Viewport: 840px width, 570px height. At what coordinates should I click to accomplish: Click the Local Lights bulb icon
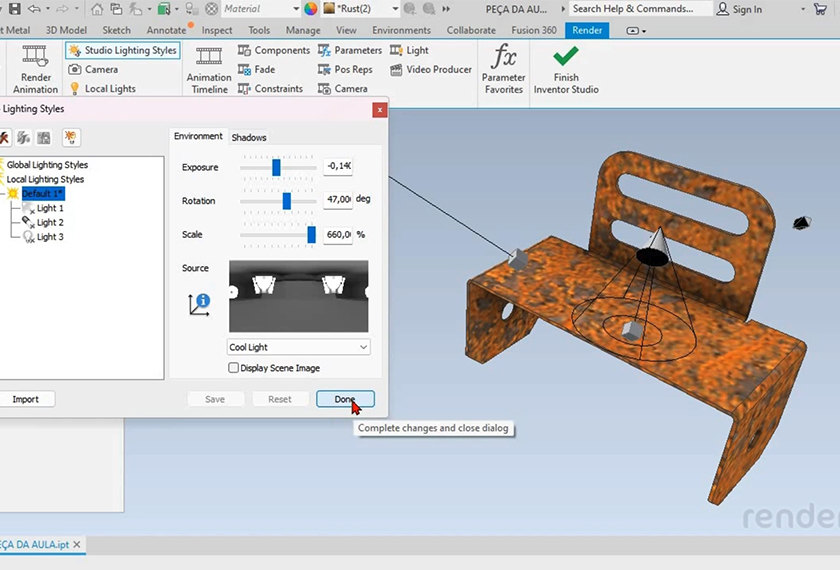(75, 89)
